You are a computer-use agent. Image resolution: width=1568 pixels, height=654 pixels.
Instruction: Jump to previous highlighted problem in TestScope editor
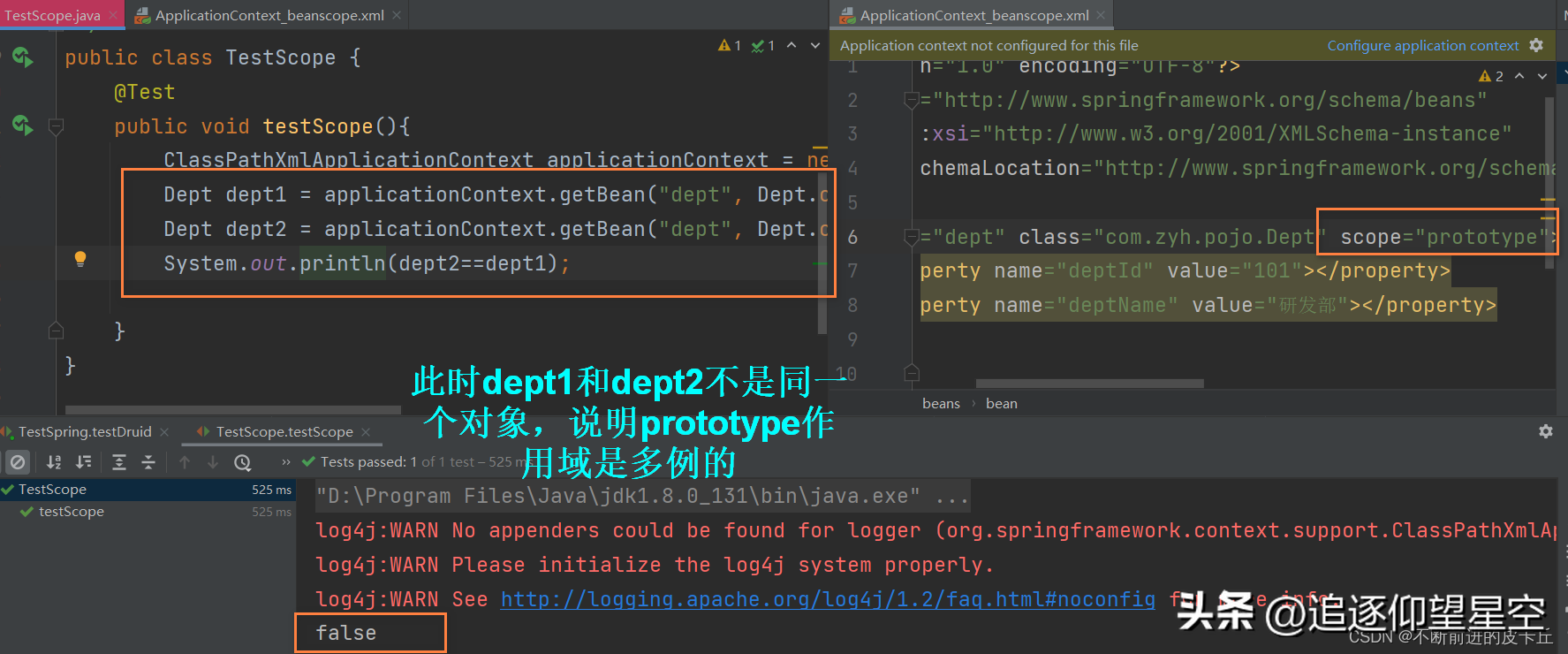[792, 45]
